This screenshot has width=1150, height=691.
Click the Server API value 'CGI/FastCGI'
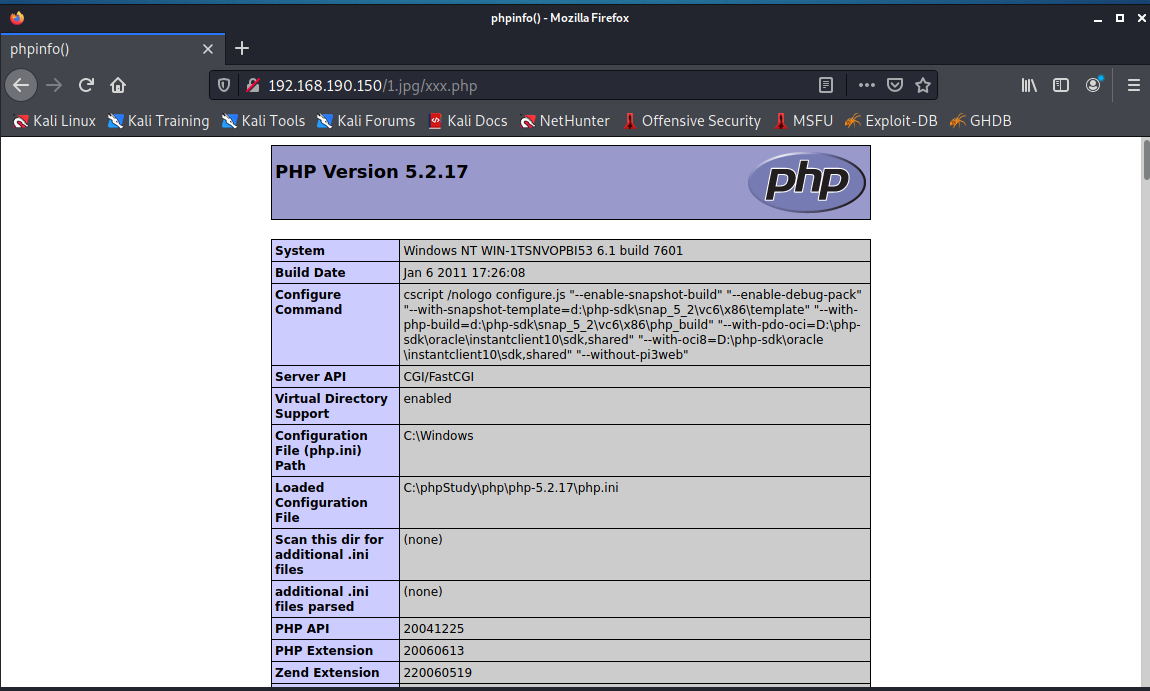coord(439,377)
